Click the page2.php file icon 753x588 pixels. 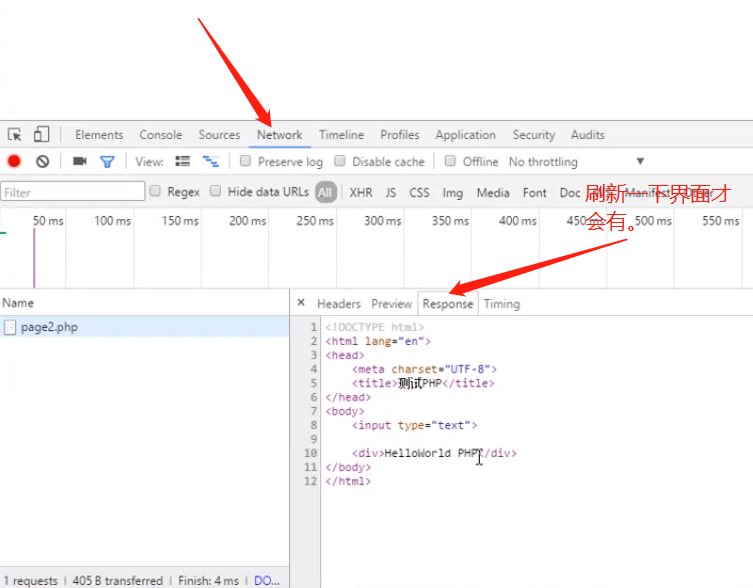10,328
